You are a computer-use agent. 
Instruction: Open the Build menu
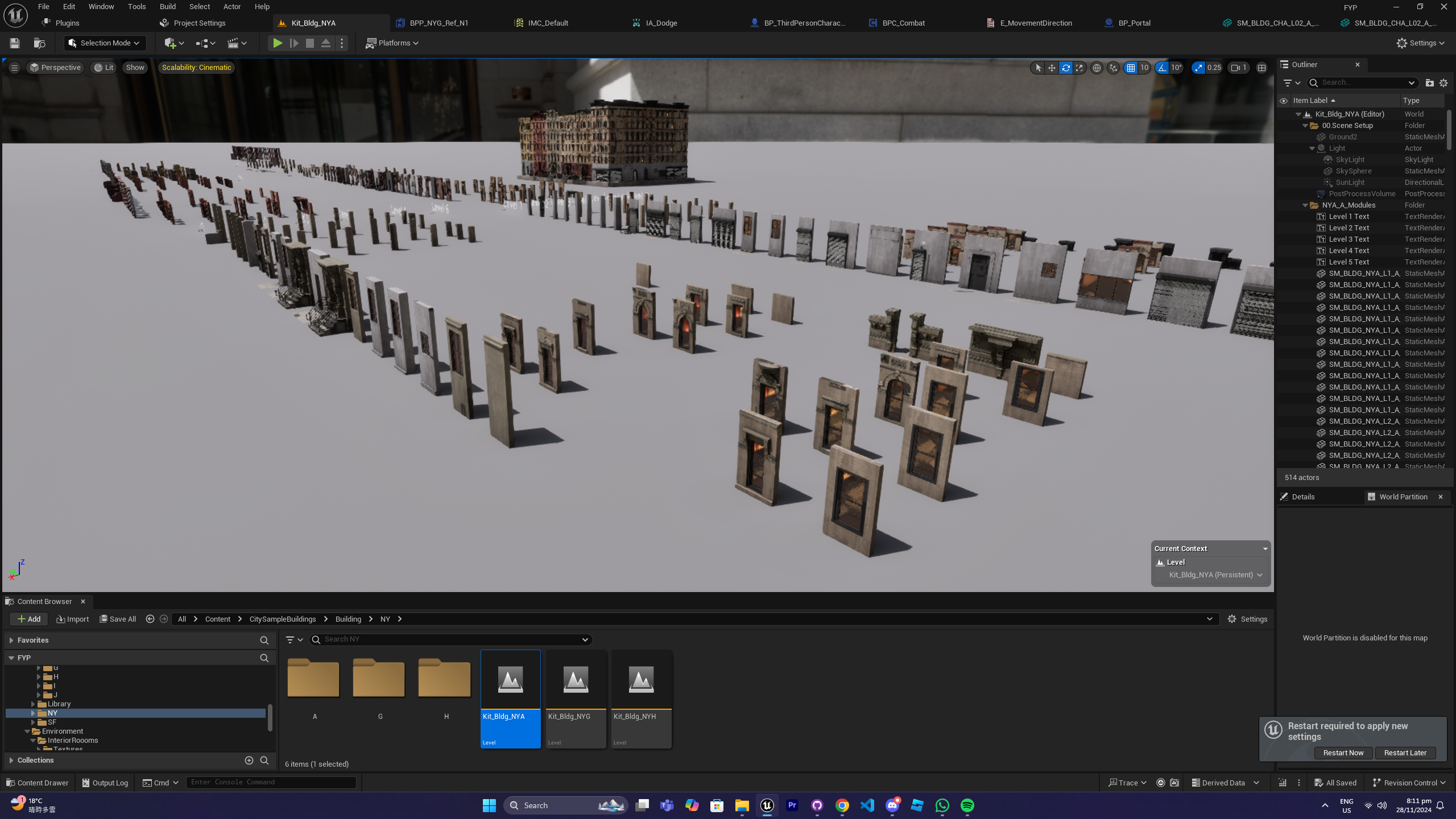167,7
